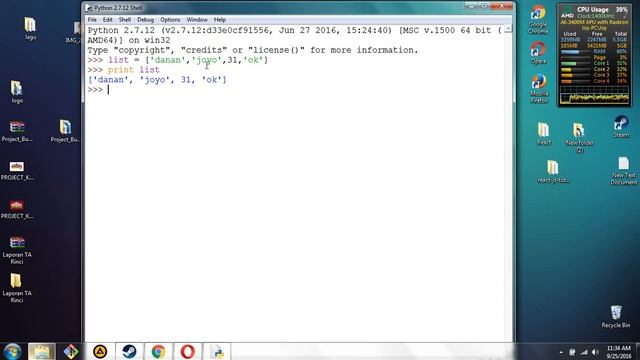Click the shell scrollbar up arrow
Viewport: 640px width, 360px height.
(x=508, y=29)
